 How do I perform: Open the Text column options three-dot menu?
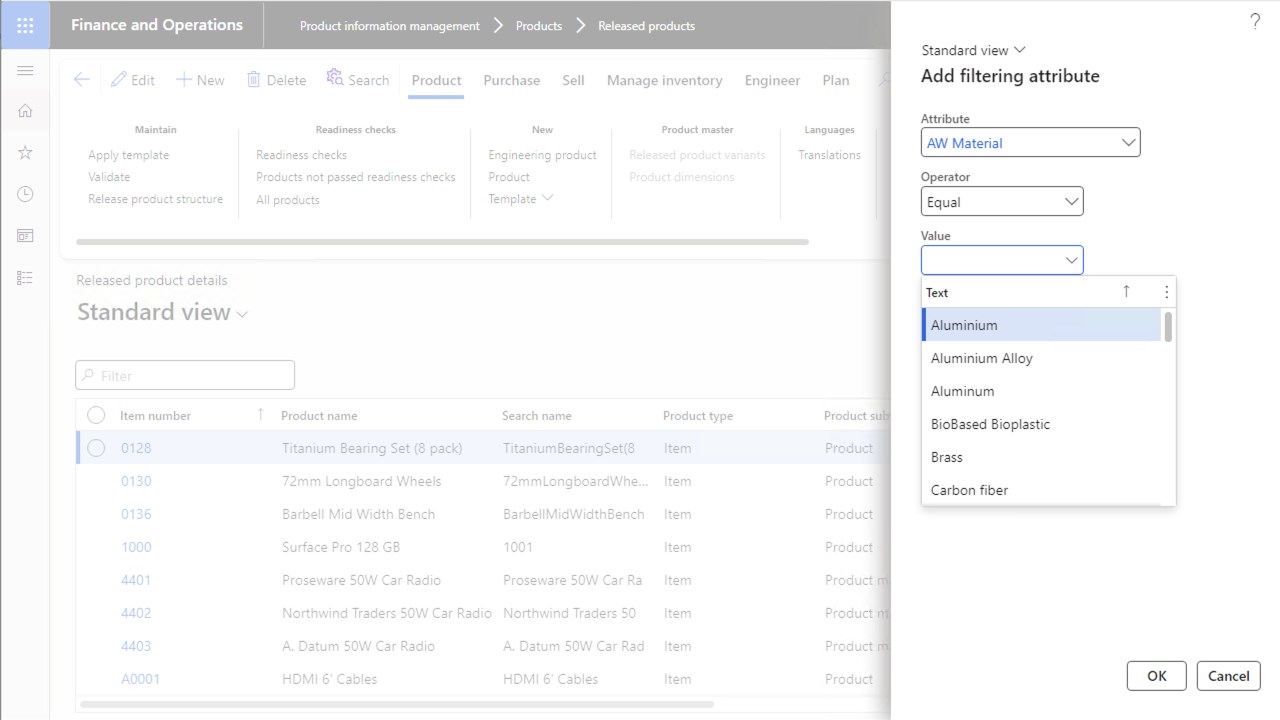pyautogui.click(x=1166, y=292)
